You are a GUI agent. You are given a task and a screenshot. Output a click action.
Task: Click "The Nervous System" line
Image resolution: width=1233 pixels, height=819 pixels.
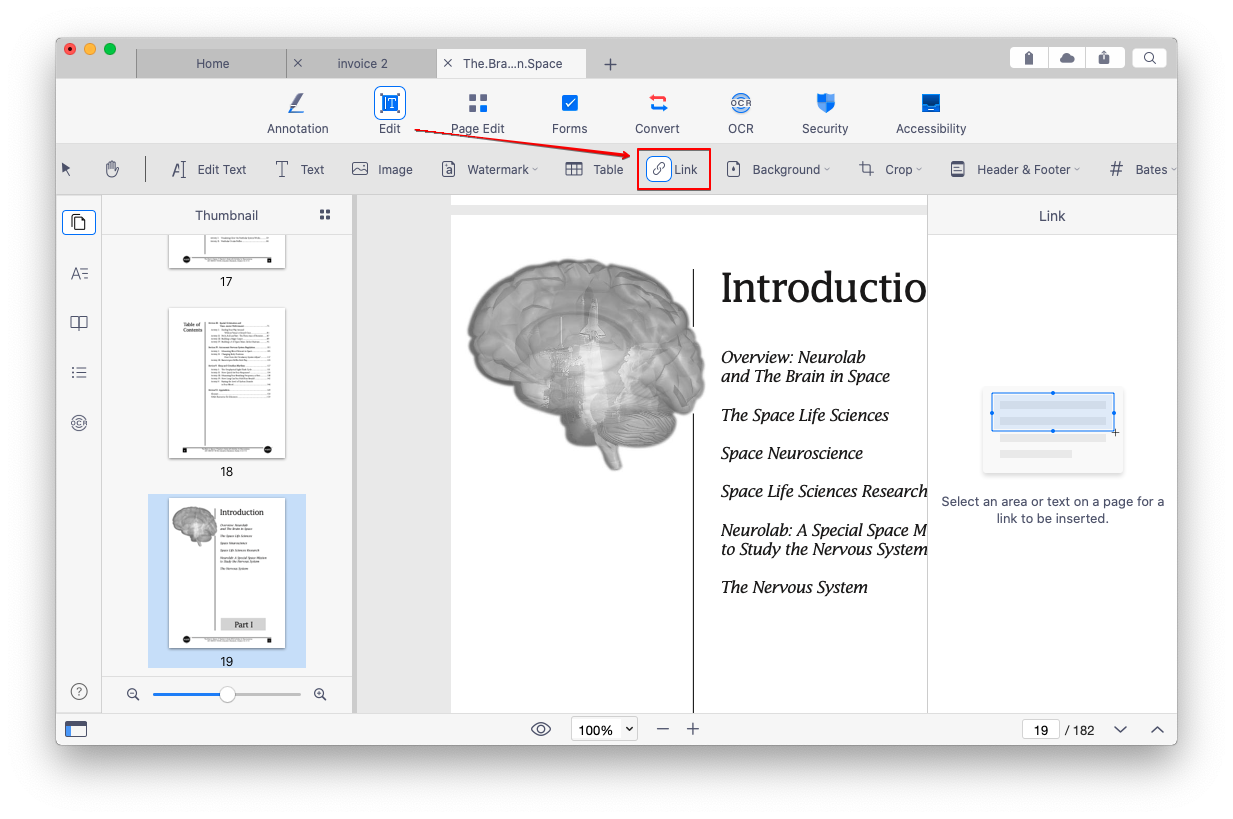(794, 587)
